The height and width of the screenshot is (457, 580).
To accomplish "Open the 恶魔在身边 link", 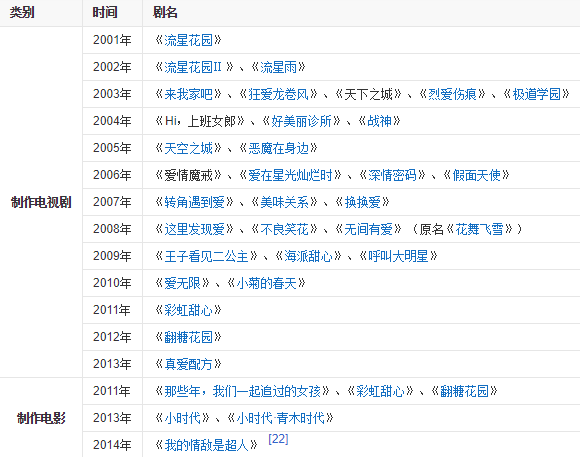I will [278, 148].
